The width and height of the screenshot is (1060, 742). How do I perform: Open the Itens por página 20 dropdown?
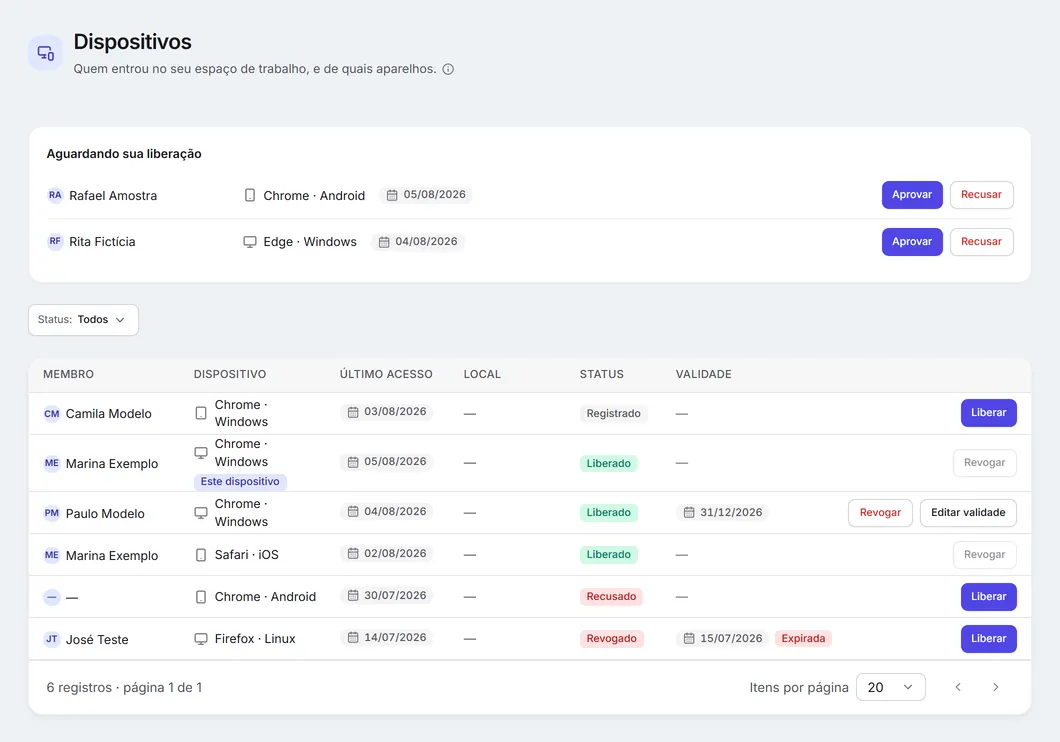pos(890,687)
